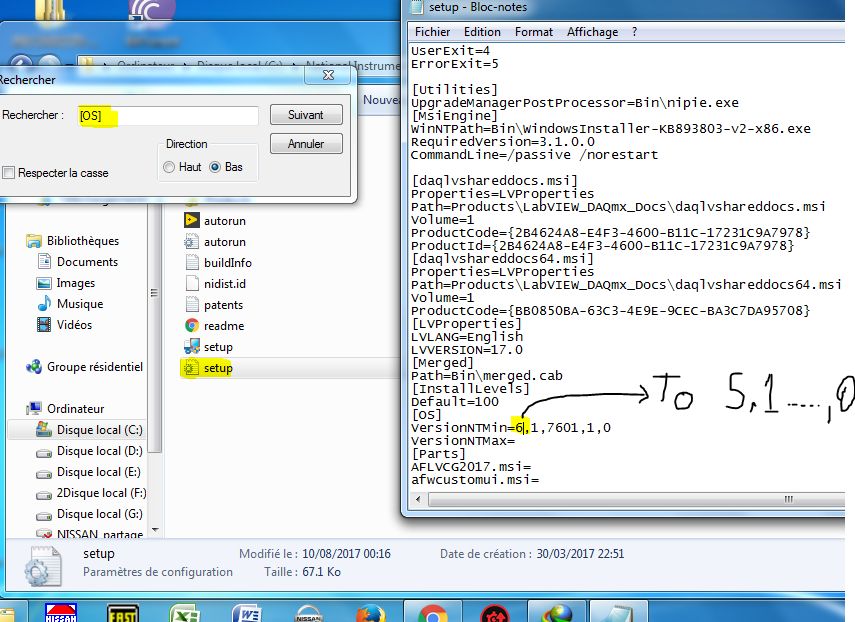Open Excel from the taskbar

click(184, 613)
